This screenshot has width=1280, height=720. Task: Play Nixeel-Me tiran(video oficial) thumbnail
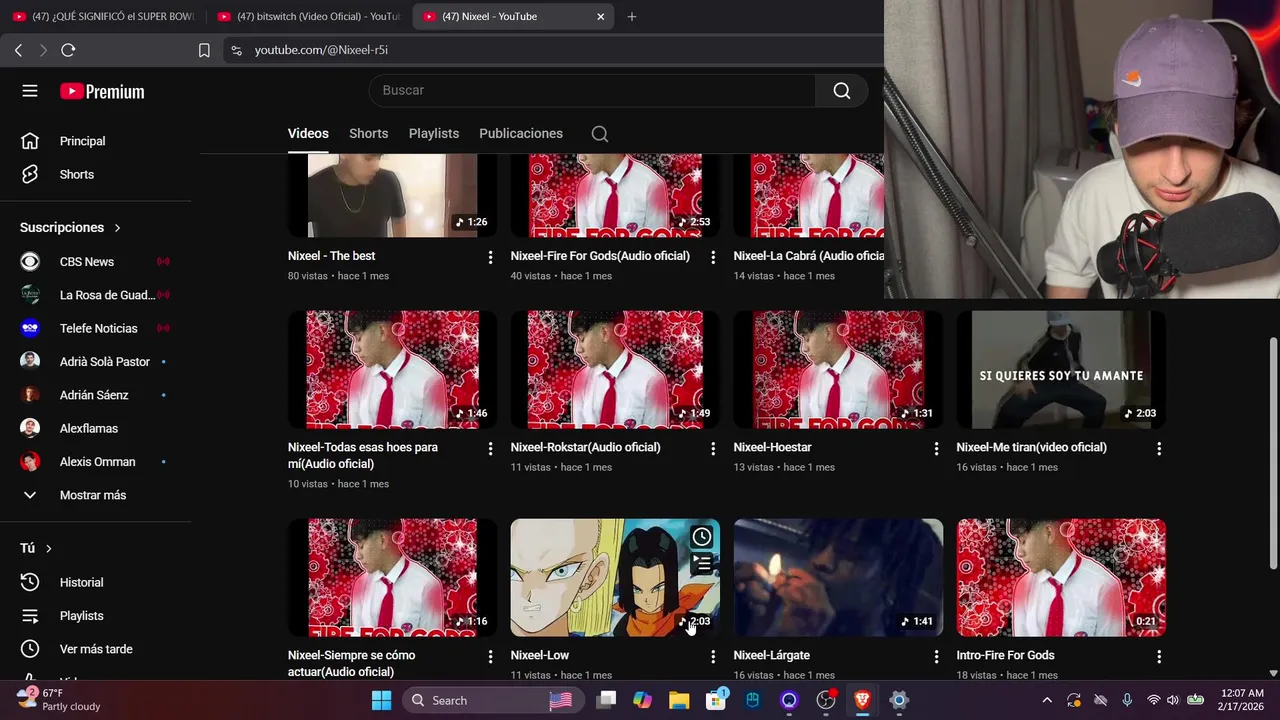coord(1061,370)
